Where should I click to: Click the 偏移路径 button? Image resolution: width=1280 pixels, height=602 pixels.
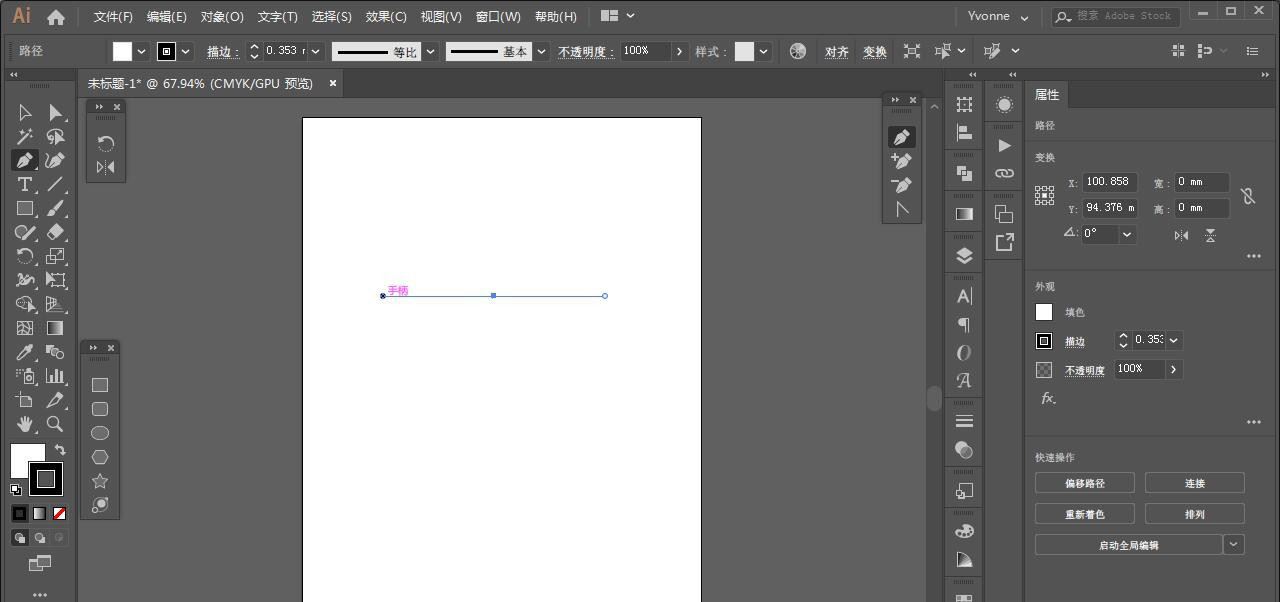[x=1085, y=482]
